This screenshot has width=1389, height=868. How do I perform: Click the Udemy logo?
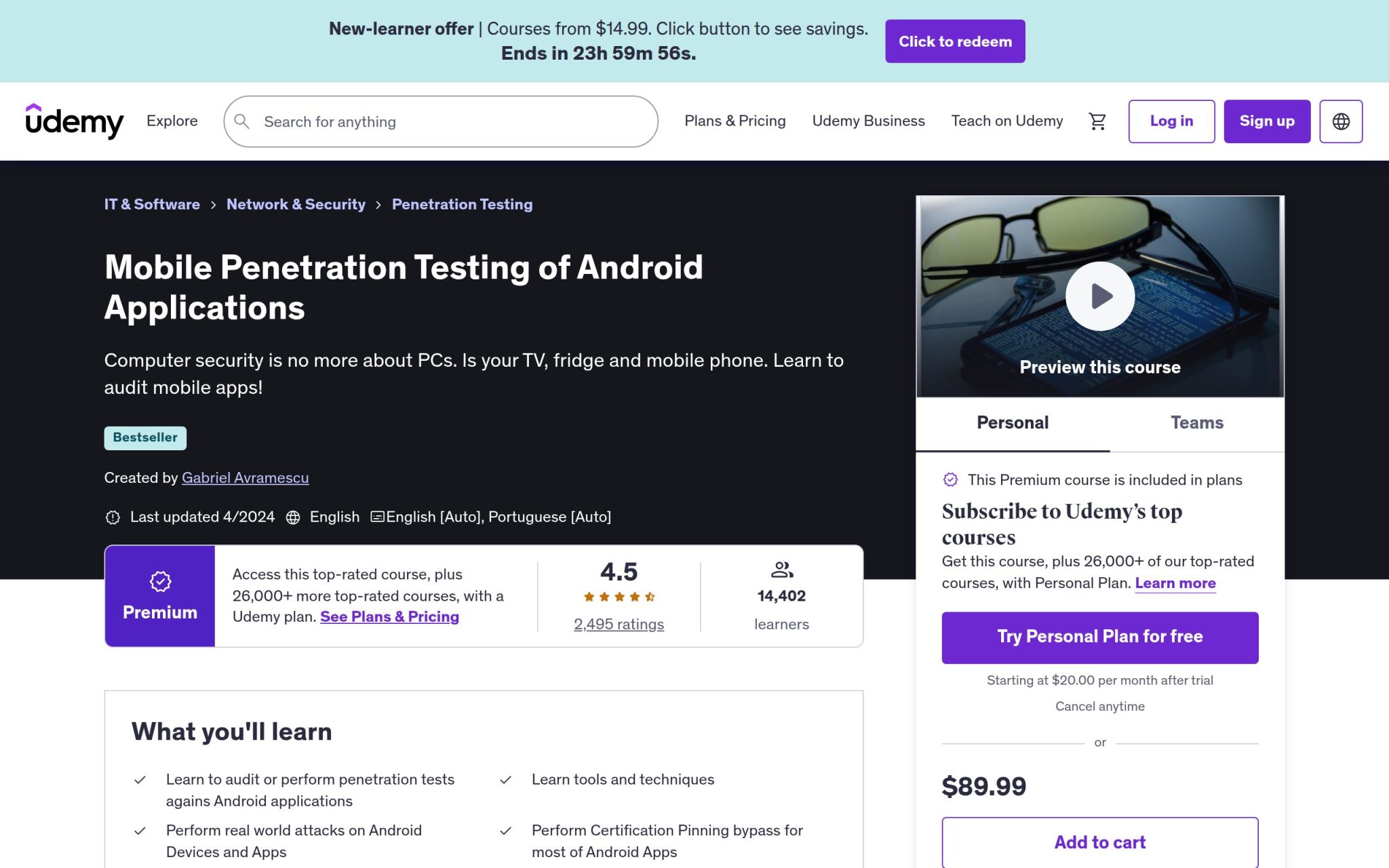[x=75, y=121]
